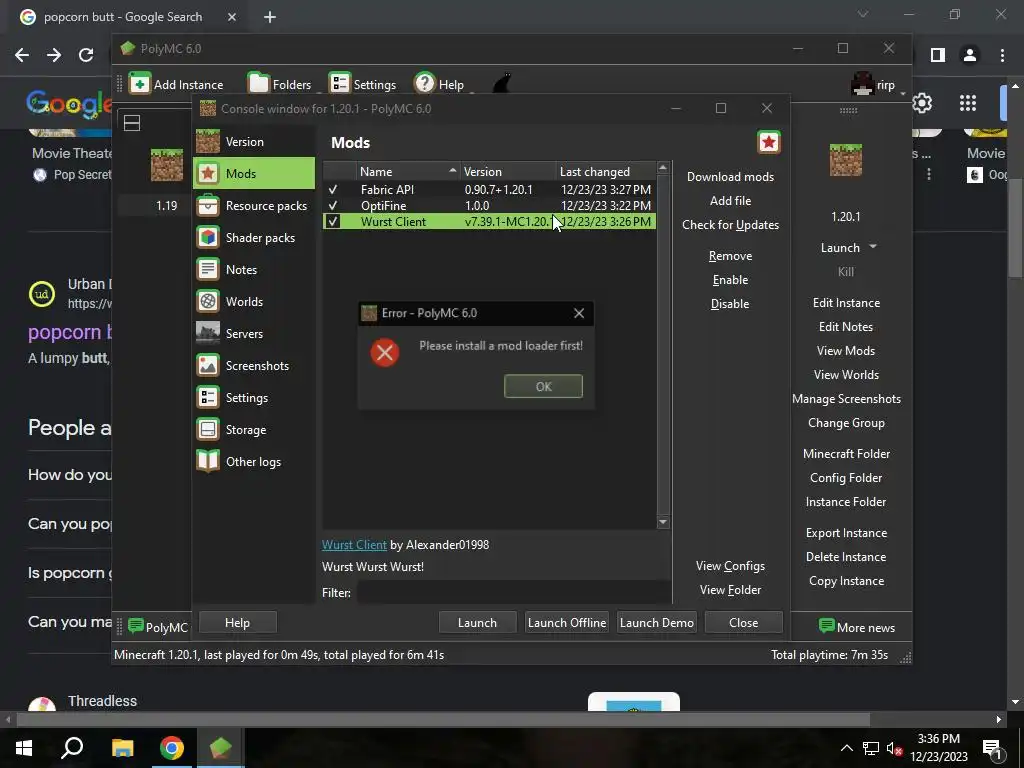Click the mod Filter input field
The width and height of the screenshot is (1024, 768).
(513, 593)
